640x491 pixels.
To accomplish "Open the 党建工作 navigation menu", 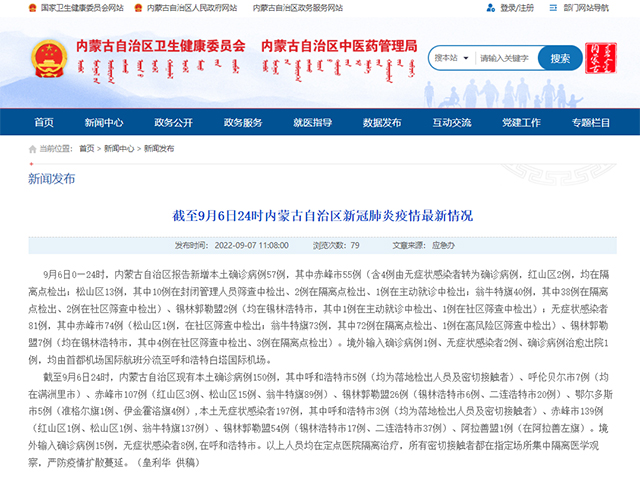I will click(x=521, y=122).
